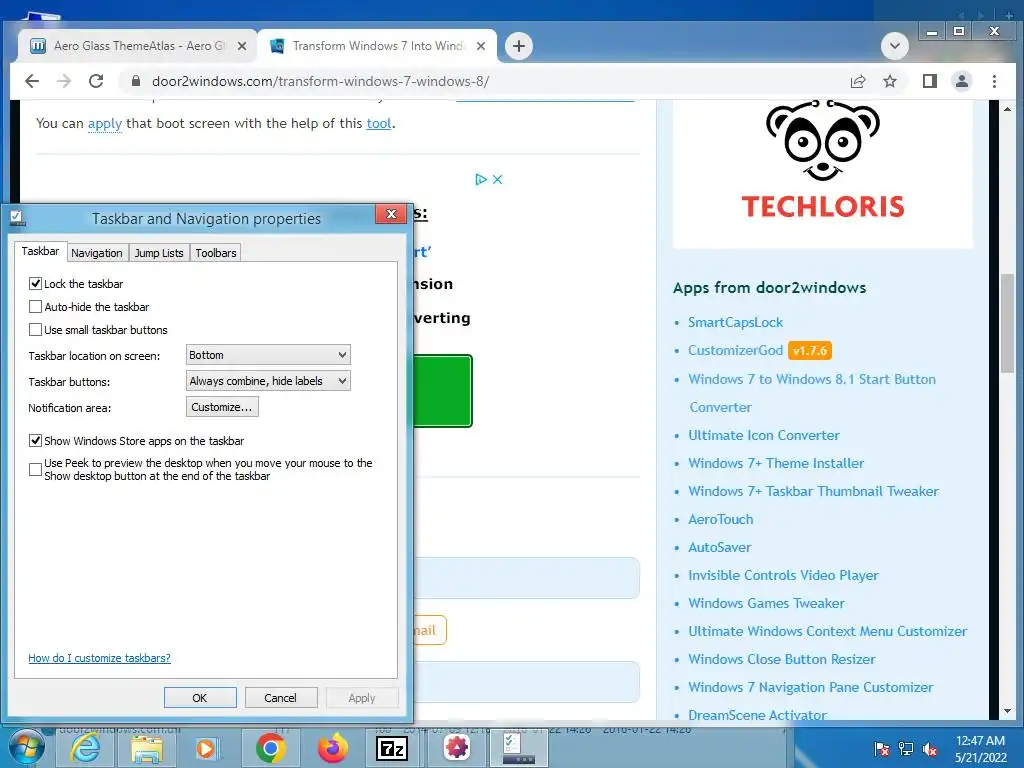Open the AeroTouch sidebar link
This screenshot has height=768, width=1024.
[x=720, y=520]
